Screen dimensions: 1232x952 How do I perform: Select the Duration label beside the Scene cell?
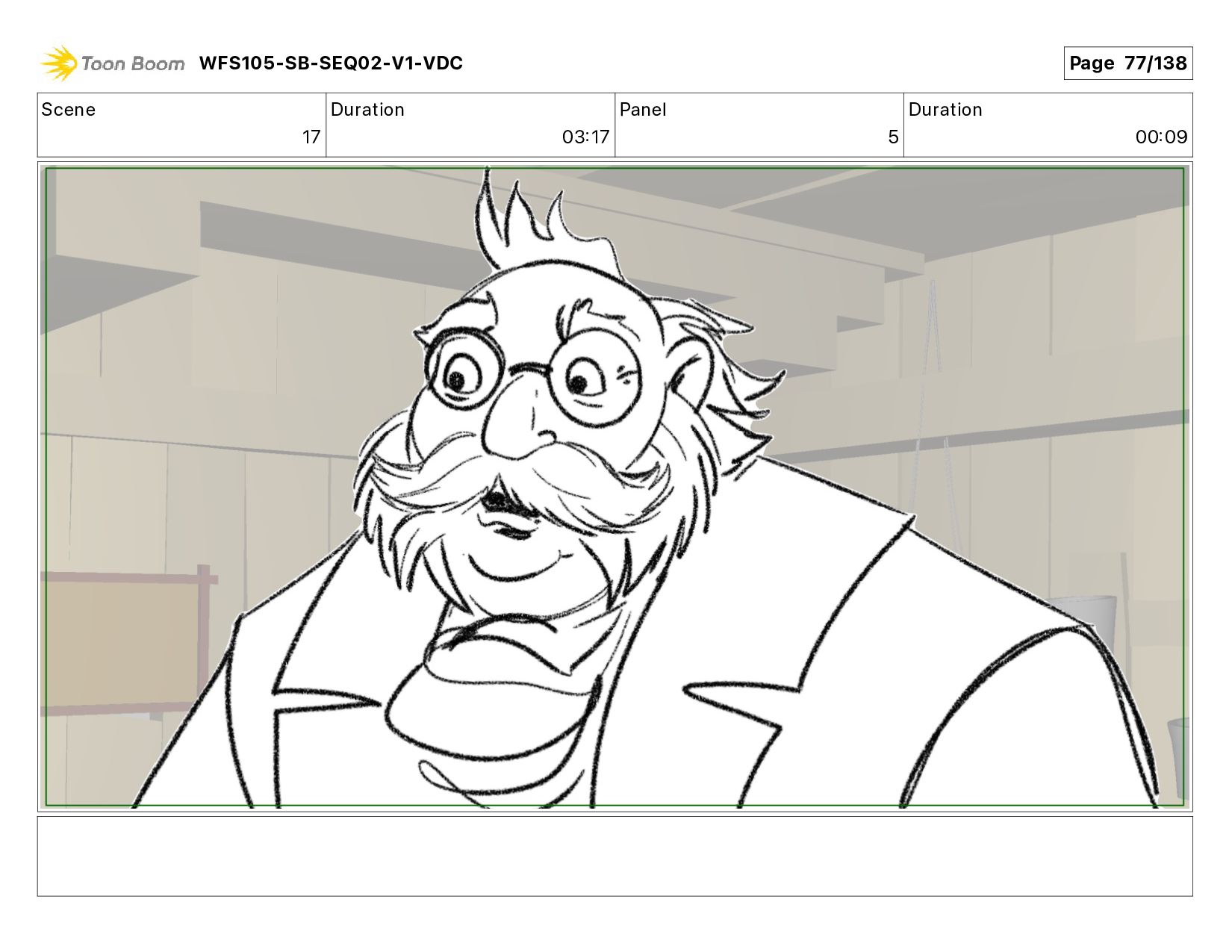[367, 110]
